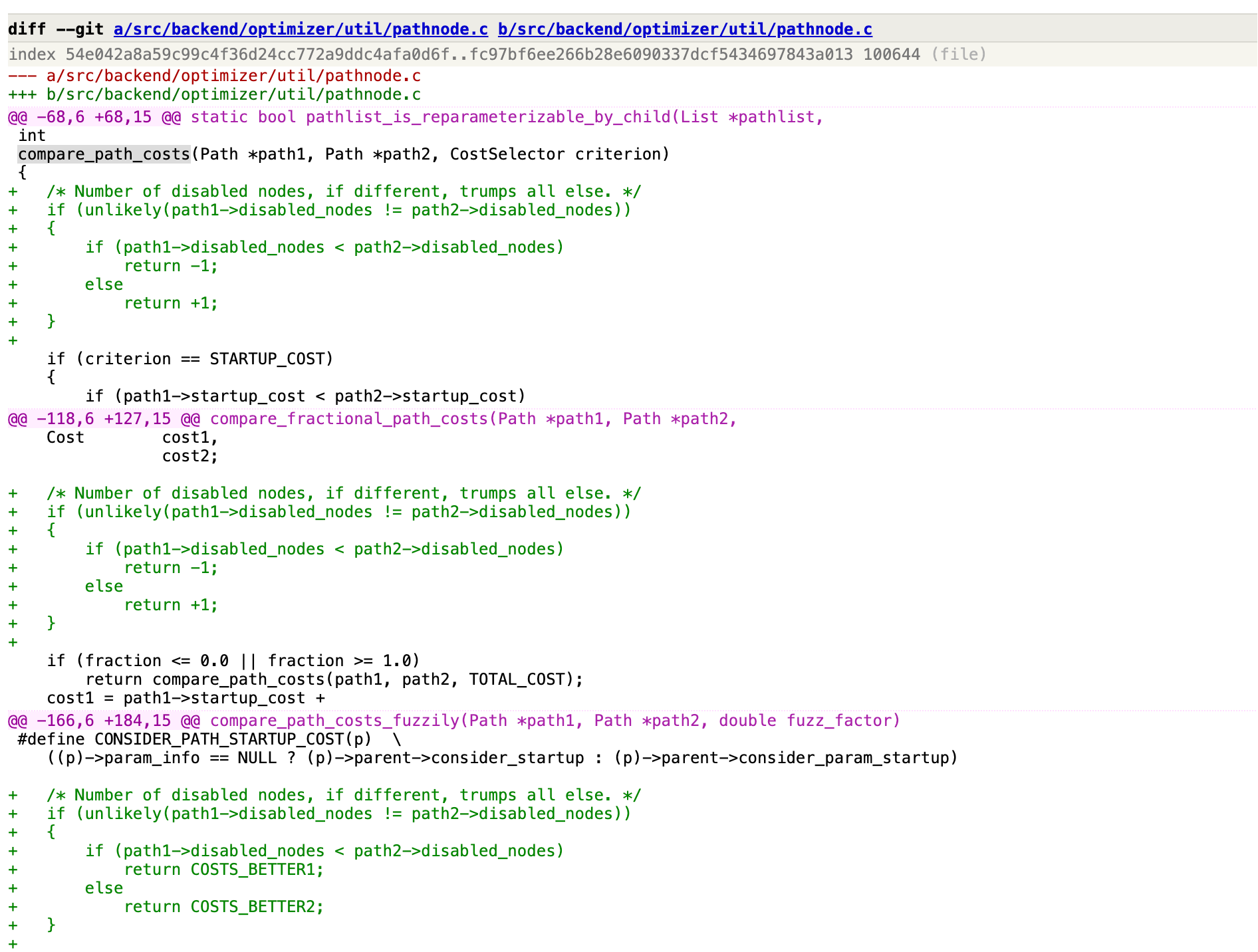Click the index hash starting 54e042a8a59c
1258x952 pixels.
click(257, 55)
